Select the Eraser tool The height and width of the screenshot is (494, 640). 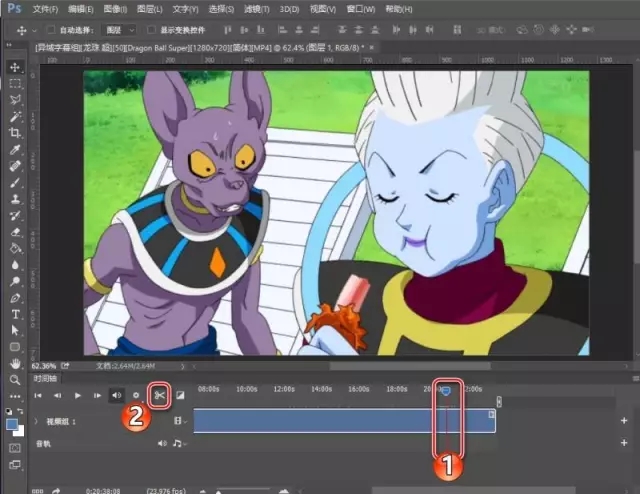click(15, 232)
